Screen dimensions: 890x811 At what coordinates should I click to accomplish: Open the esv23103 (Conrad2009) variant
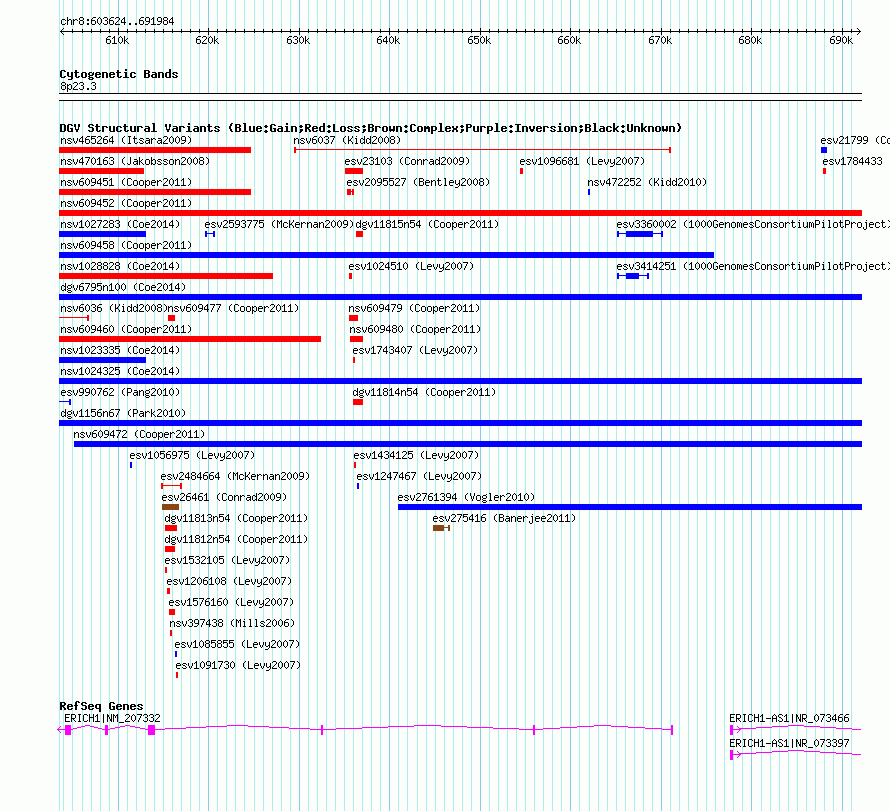pos(407,161)
